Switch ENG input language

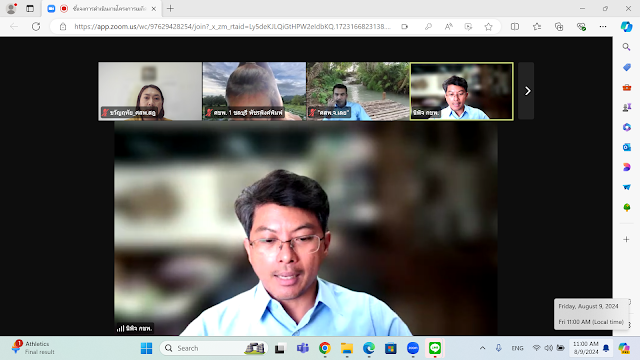(x=517, y=348)
